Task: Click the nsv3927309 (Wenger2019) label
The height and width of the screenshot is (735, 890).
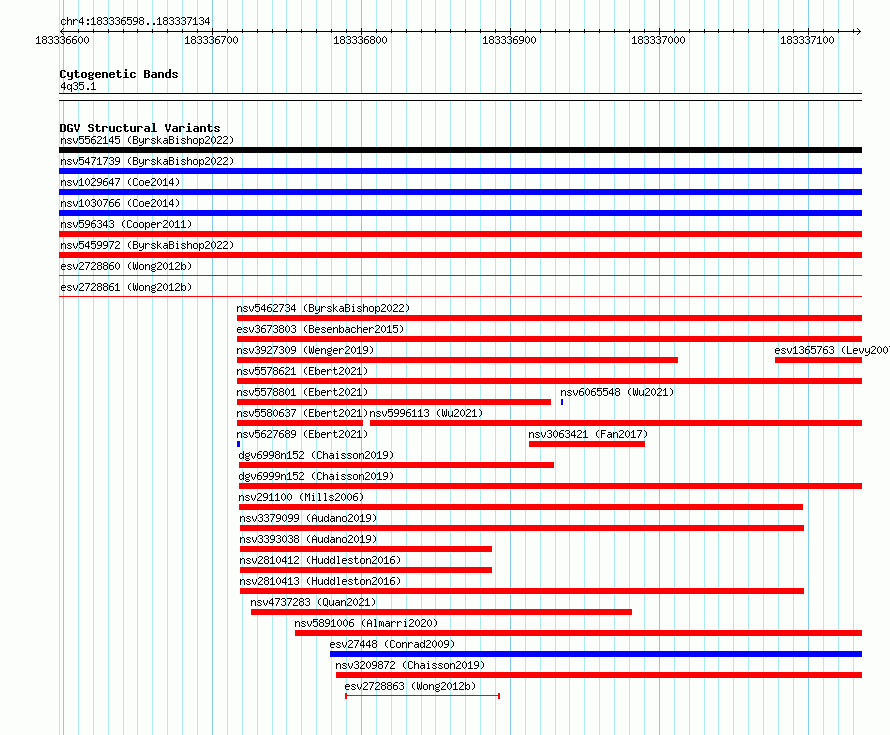Action: coord(305,350)
